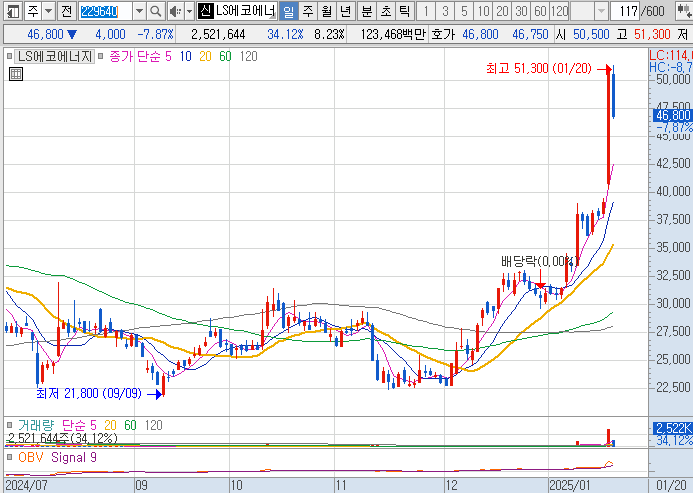Toggle the small square before 종가 단순 legend
Image resolution: width=693 pixels, height=493 pixels.
click(100, 56)
